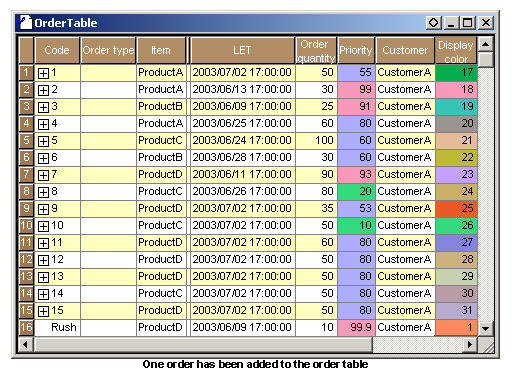This screenshot has height=380, width=515.
Task: Expand order code 7 row
Action: (x=43, y=175)
